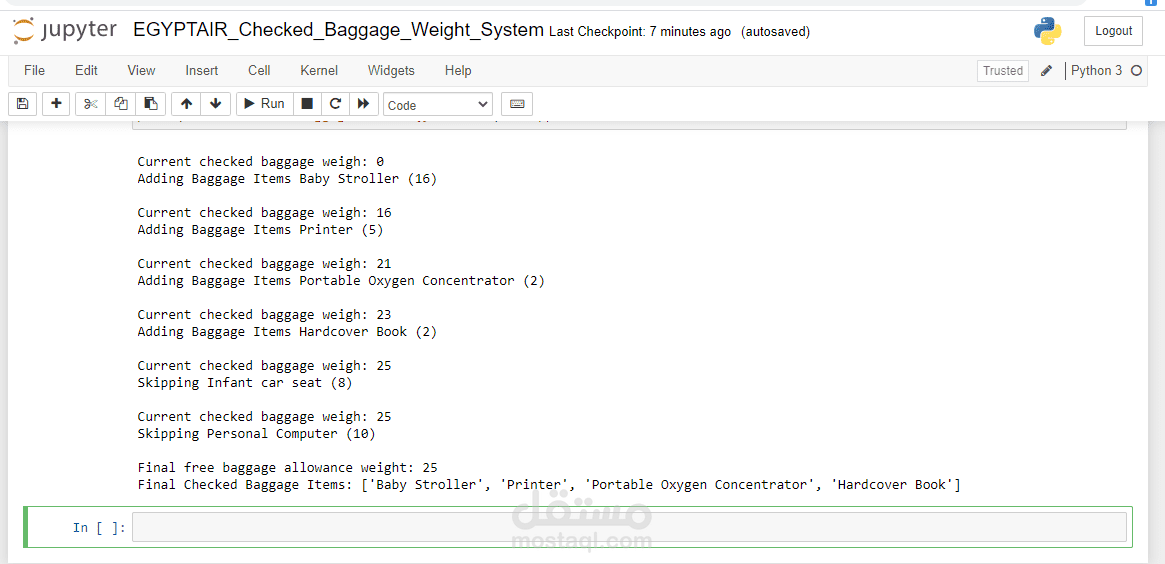Click line 'Adding Baggage Items Printer (5)'
This screenshot has height=564, width=1165.
[x=260, y=230]
